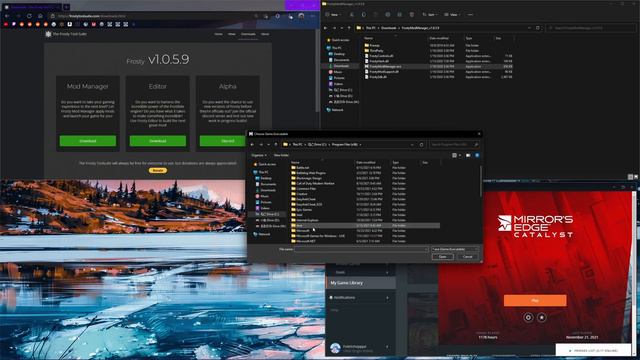The height and width of the screenshot is (360, 640).
Task: Open game settings gear in Origin
Action: (528, 318)
